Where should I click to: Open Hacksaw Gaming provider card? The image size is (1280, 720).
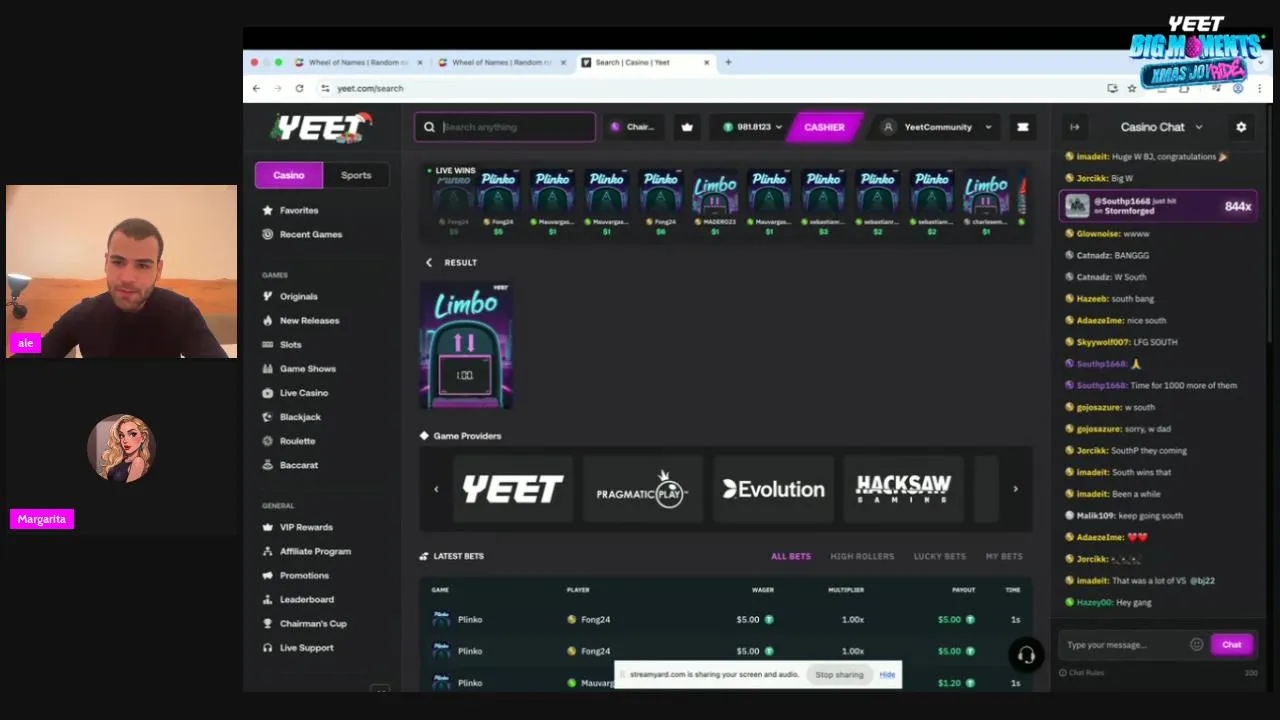(x=903, y=489)
